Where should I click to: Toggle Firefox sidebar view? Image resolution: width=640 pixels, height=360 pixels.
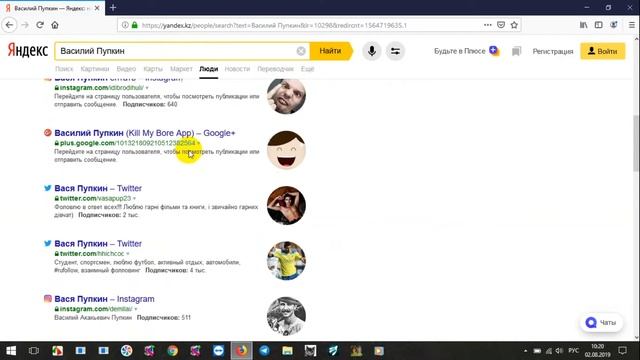pos(598,25)
